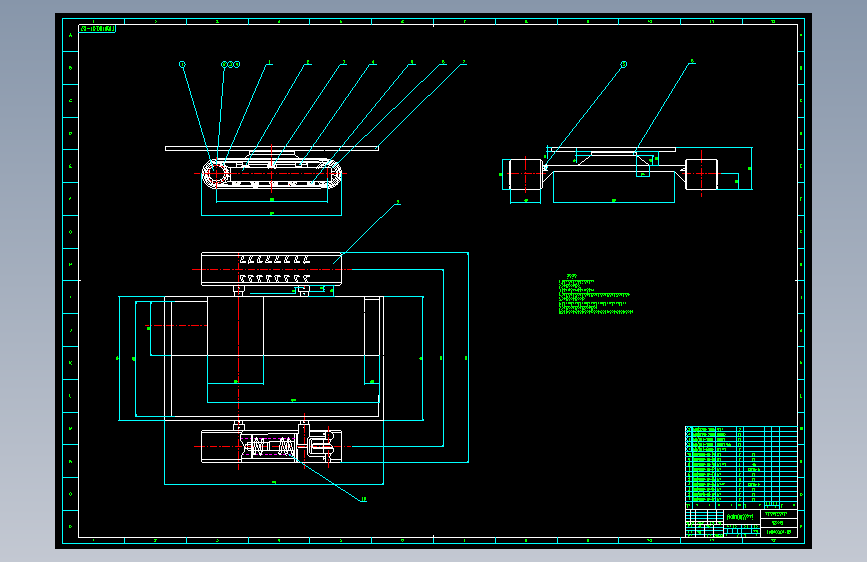Select the single circled balloon at far upper left
The image size is (867, 562).
[x=182, y=64]
